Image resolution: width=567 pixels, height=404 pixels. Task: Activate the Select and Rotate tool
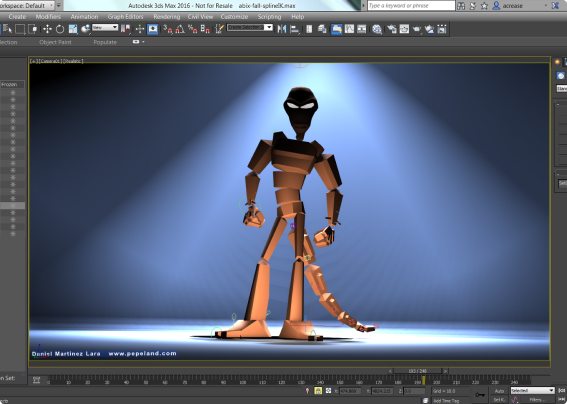60,29
